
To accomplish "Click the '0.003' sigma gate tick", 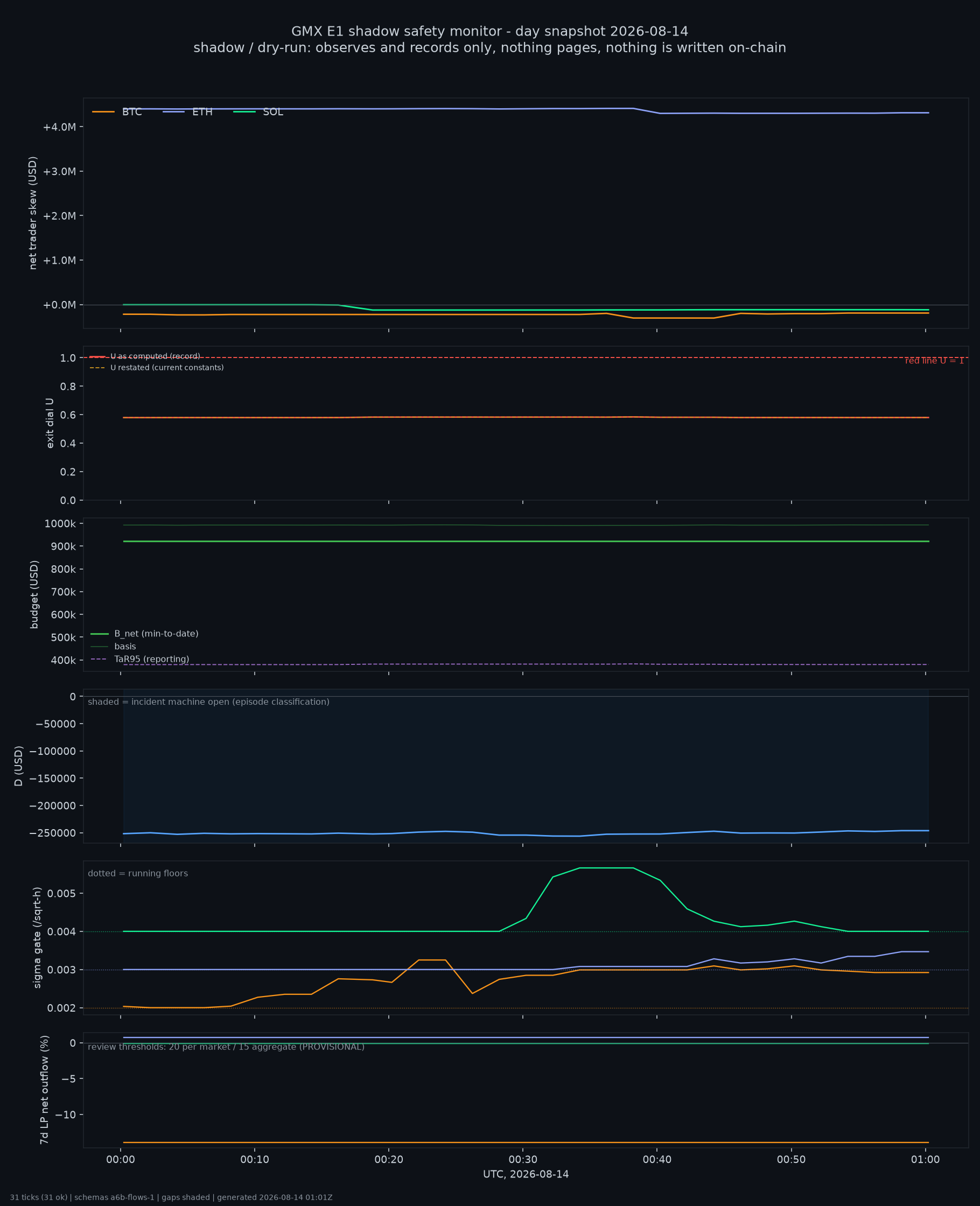I will coord(60,970).
